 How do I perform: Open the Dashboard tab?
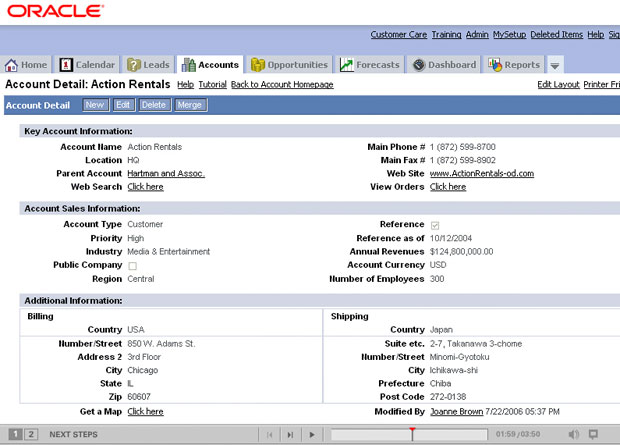pos(444,65)
